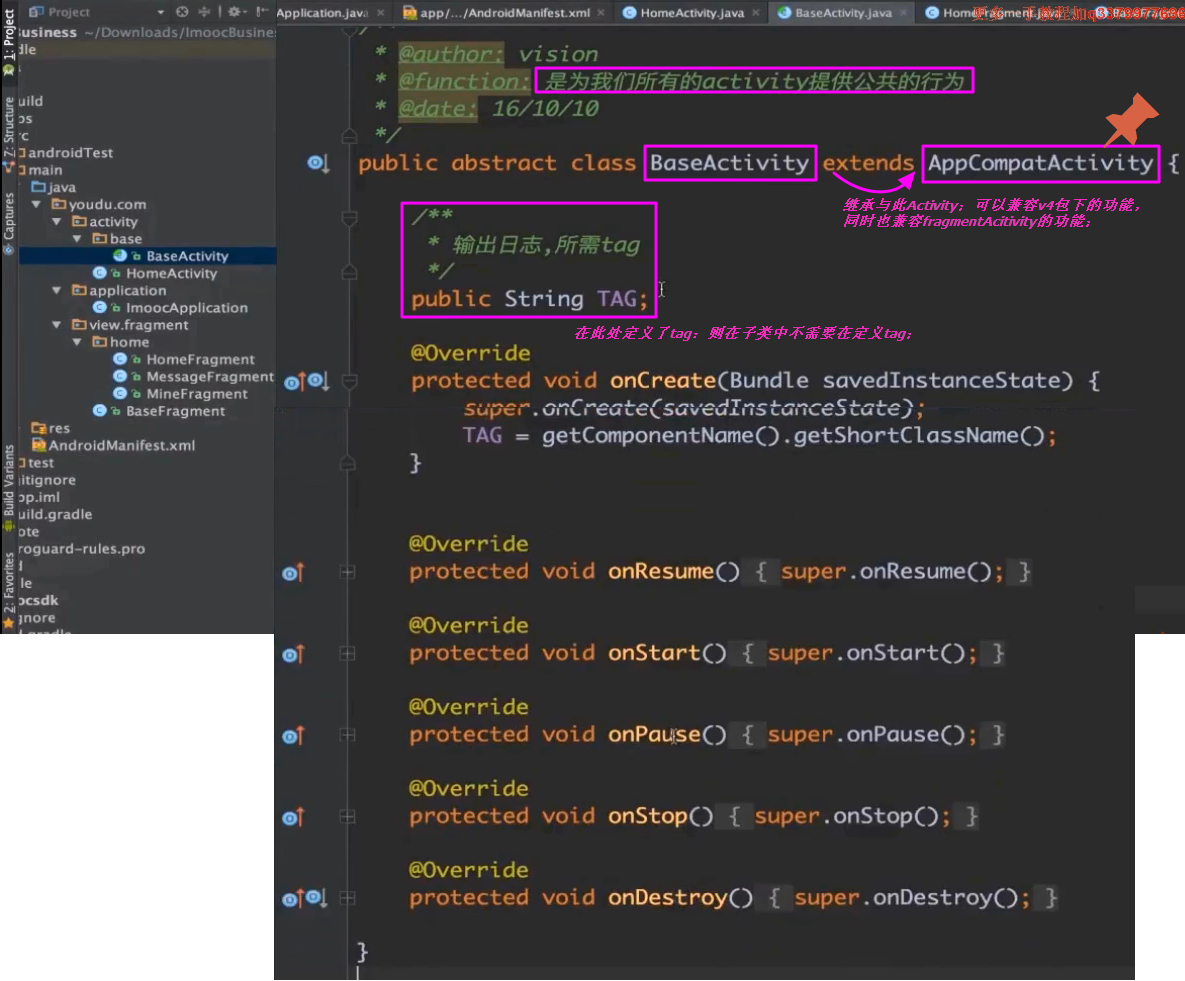Click the scroll-from-source target icon in Project panel
The image size is (1185, 981).
tap(182, 12)
